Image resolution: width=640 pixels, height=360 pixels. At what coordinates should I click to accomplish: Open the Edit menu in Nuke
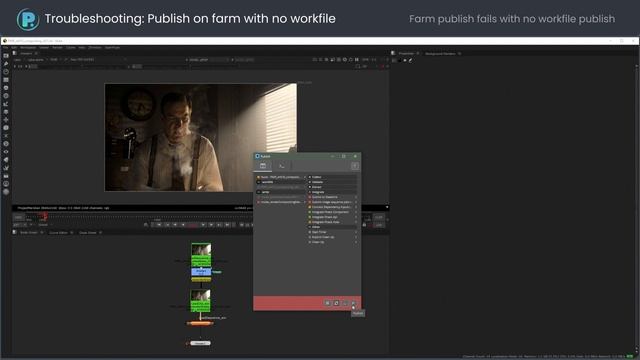14,48
